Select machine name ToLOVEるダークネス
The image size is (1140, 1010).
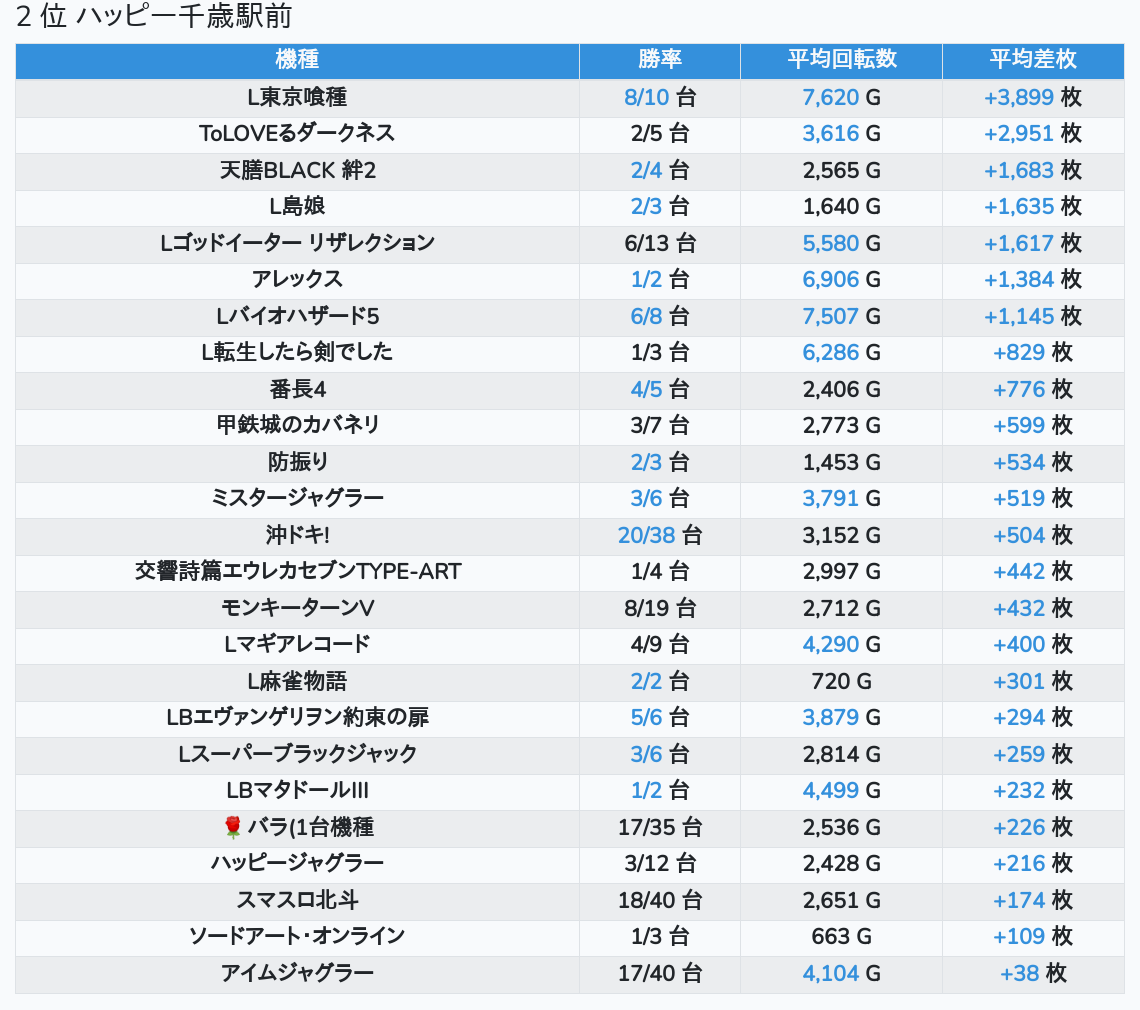click(297, 133)
